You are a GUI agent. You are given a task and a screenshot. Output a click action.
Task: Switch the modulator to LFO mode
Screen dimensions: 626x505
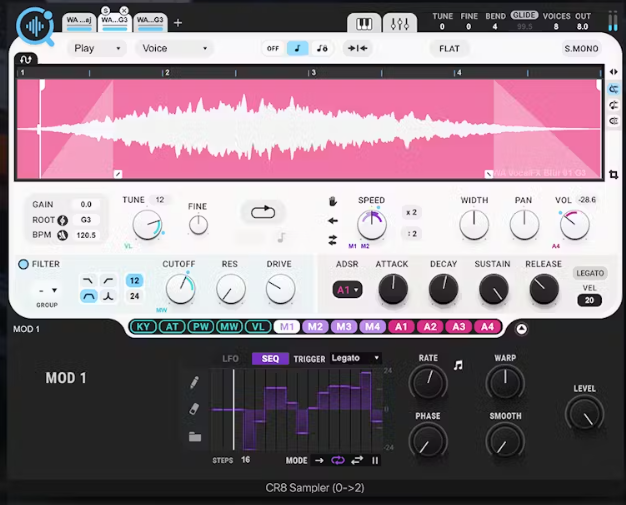pos(230,358)
